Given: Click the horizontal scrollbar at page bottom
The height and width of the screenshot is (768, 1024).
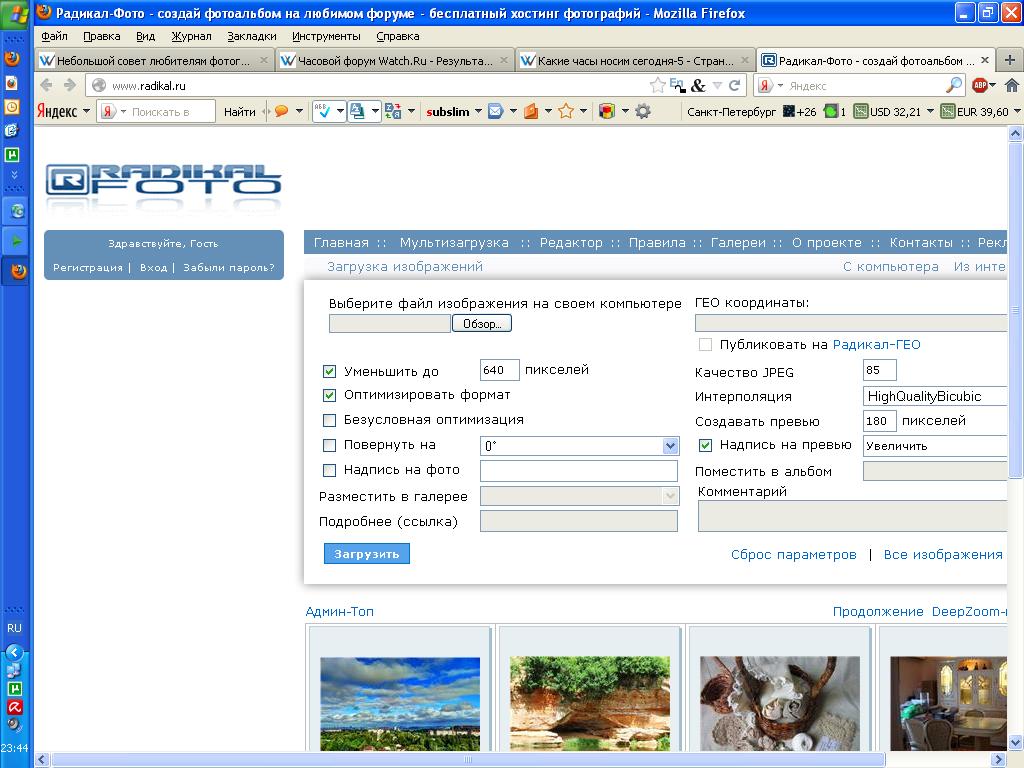Looking at the screenshot, I should point(470,760).
